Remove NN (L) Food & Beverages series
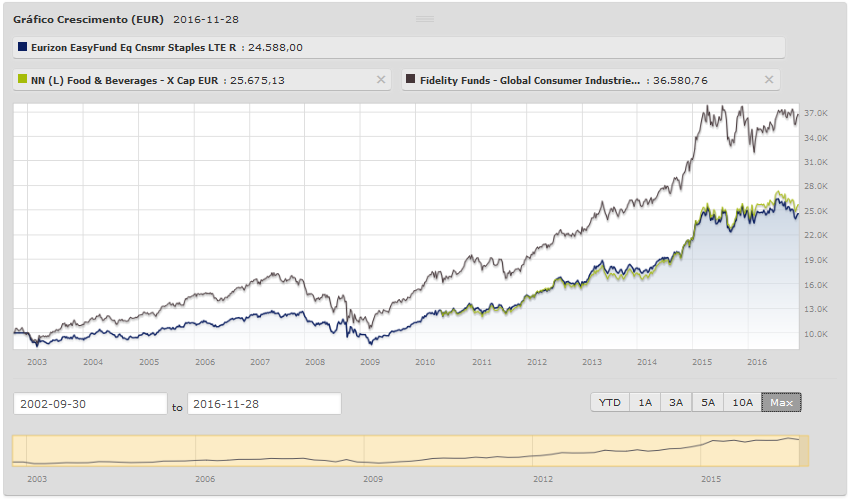Viewport: 848px width, 499px height. click(x=380, y=80)
